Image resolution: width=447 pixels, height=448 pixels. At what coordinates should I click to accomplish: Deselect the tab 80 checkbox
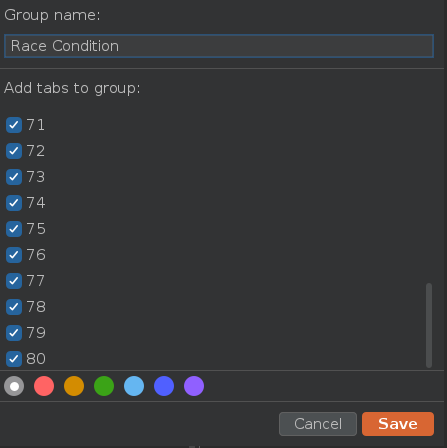point(14,359)
